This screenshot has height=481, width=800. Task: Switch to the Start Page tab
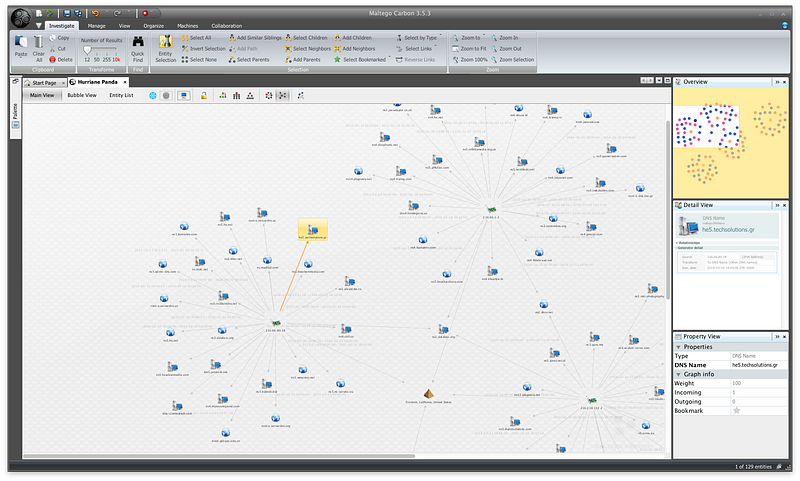[x=44, y=83]
